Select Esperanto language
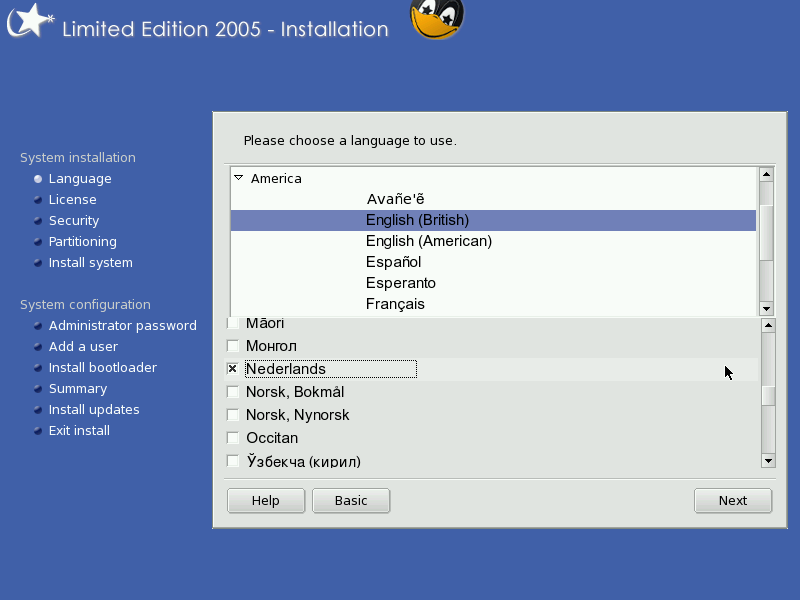800x600 pixels. [x=493, y=283]
